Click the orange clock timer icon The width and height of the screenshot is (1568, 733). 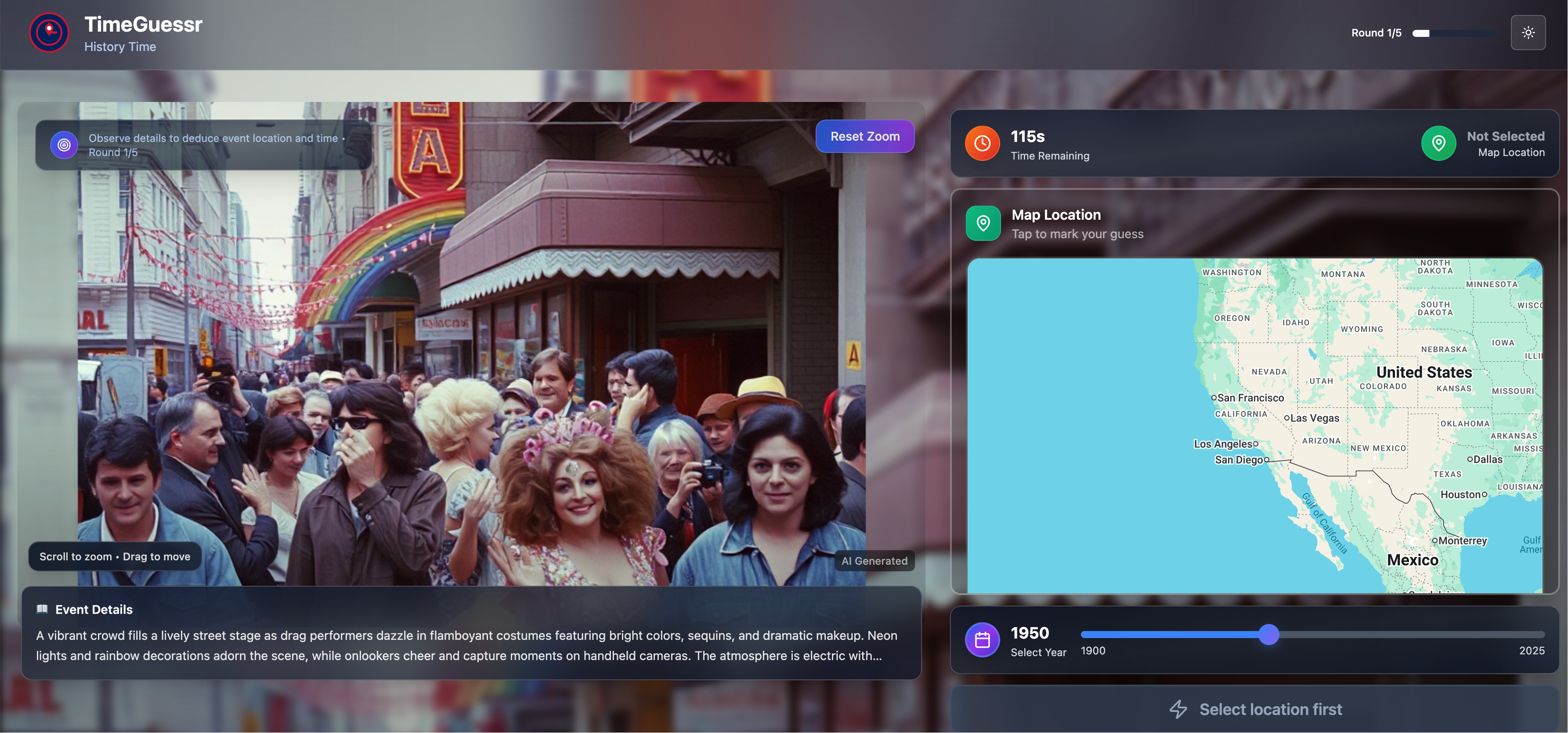(982, 144)
